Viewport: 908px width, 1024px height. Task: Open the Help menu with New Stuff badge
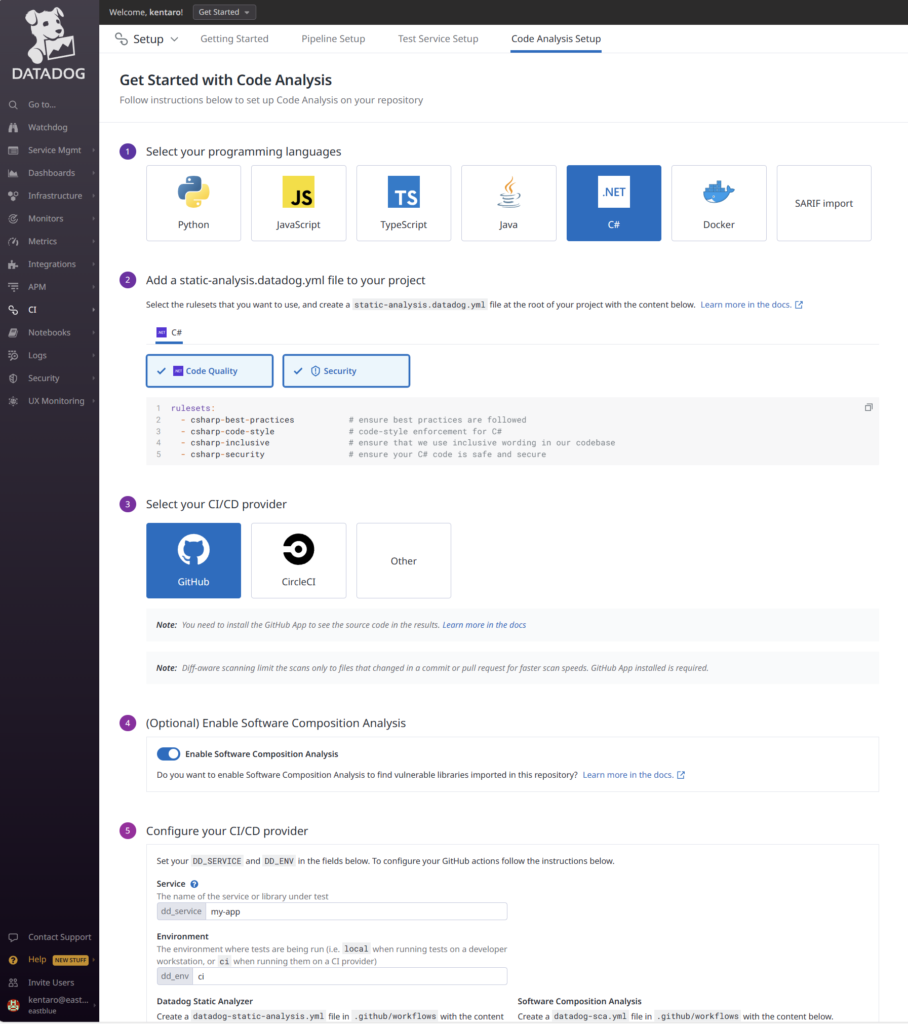click(50, 960)
